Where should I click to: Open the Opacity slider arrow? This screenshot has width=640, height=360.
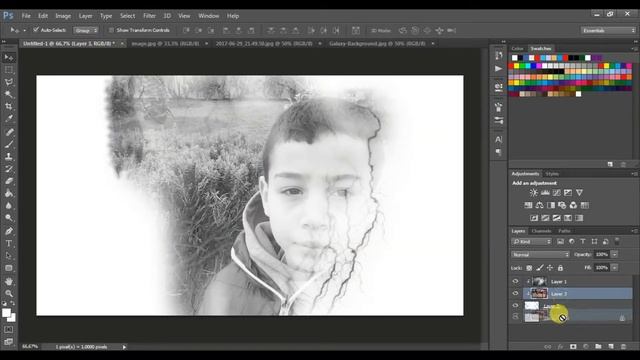coord(614,254)
